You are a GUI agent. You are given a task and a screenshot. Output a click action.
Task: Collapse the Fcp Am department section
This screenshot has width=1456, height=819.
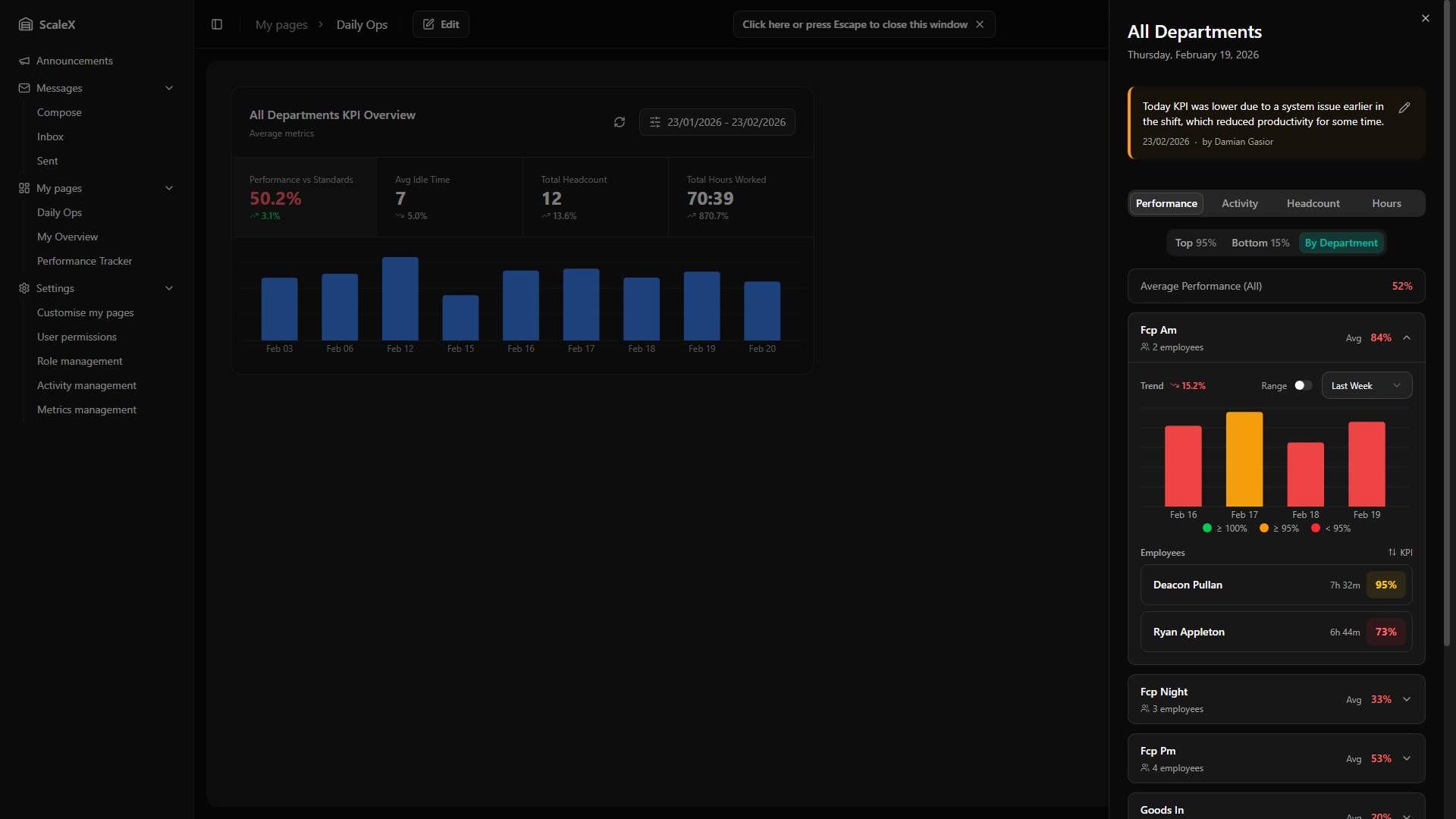(x=1407, y=337)
